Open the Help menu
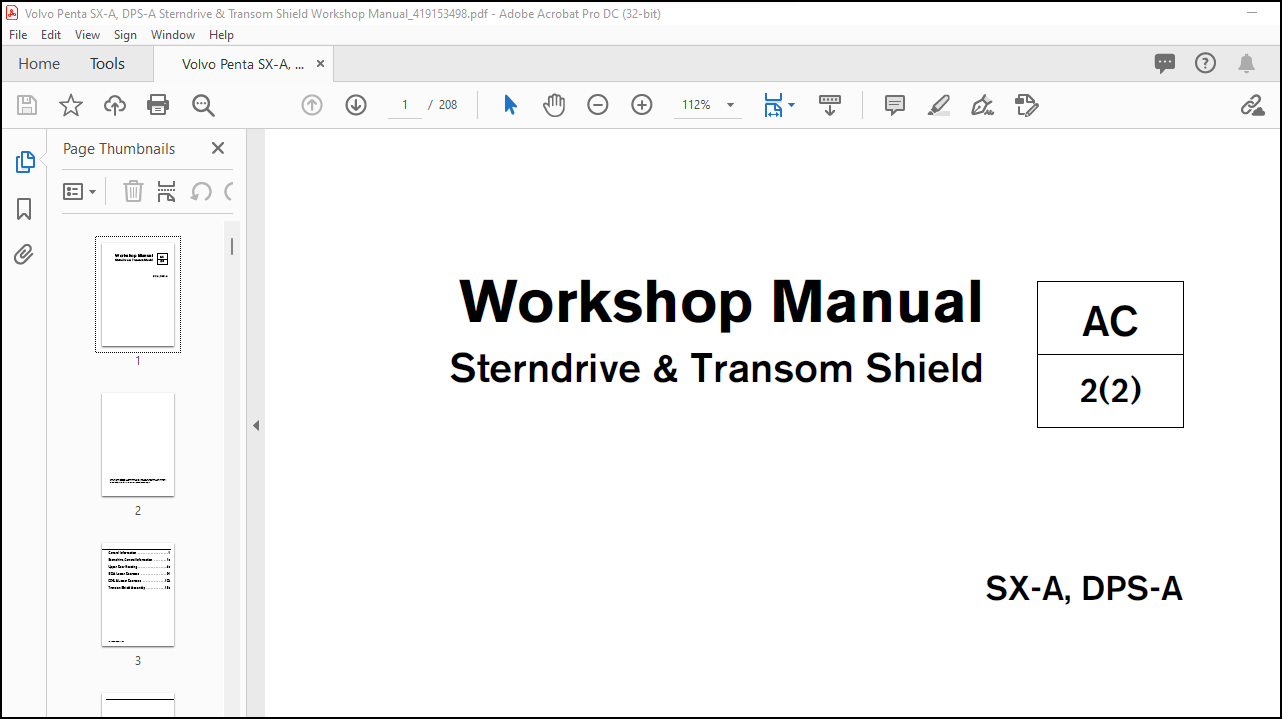The image size is (1282, 719). 221,34
